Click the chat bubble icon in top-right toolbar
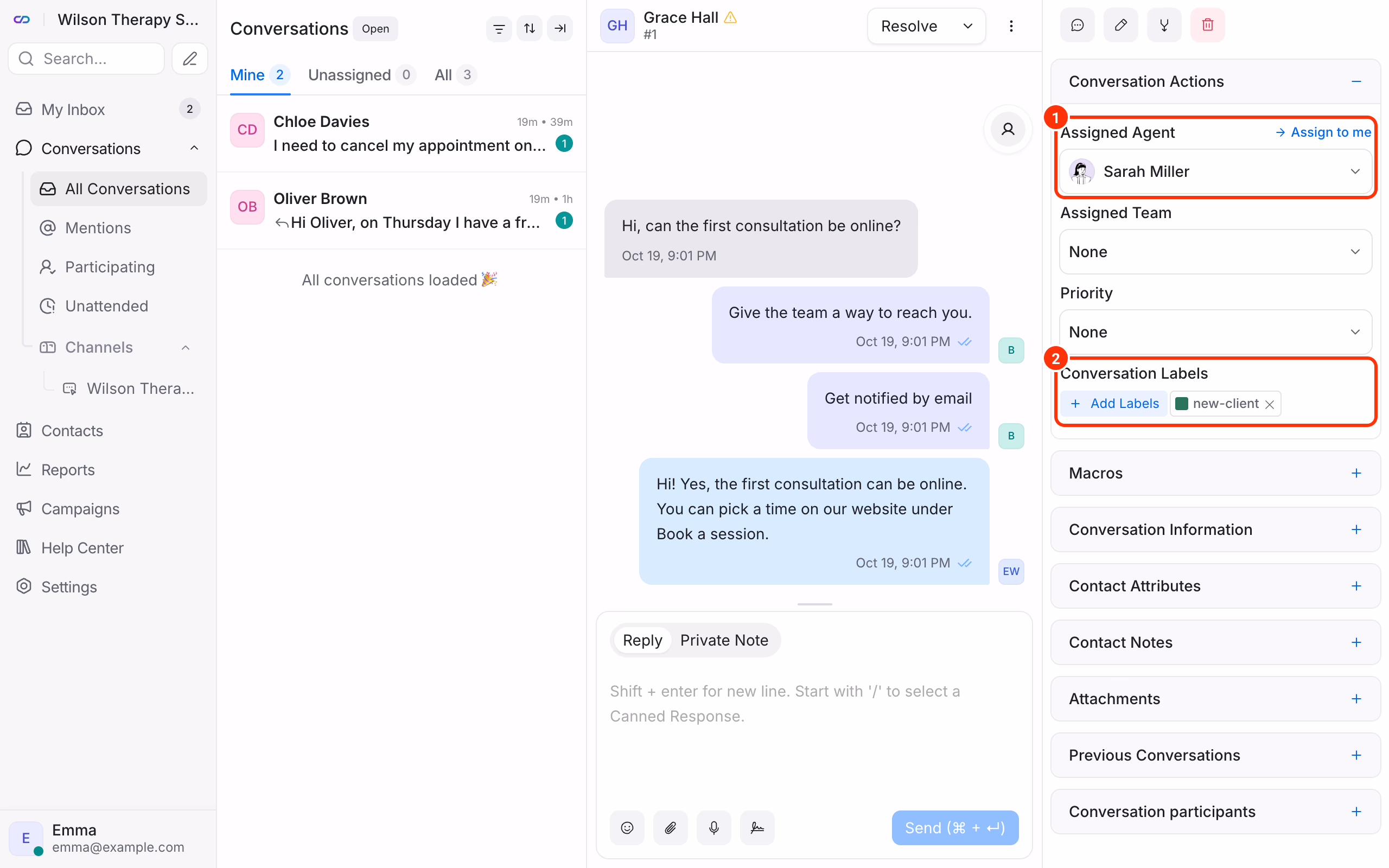 pos(1078,25)
